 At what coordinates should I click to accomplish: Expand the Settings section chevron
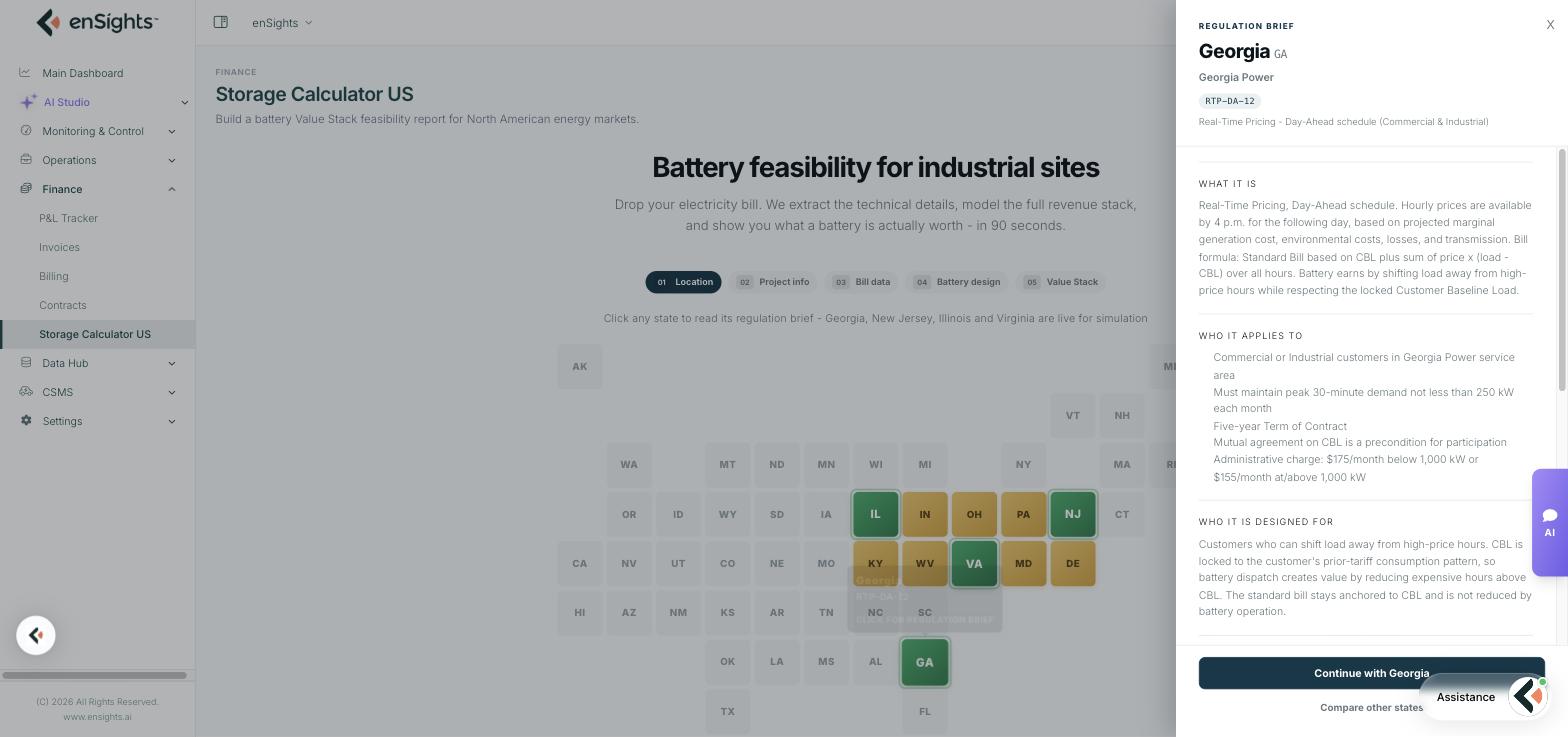[x=172, y=421]
